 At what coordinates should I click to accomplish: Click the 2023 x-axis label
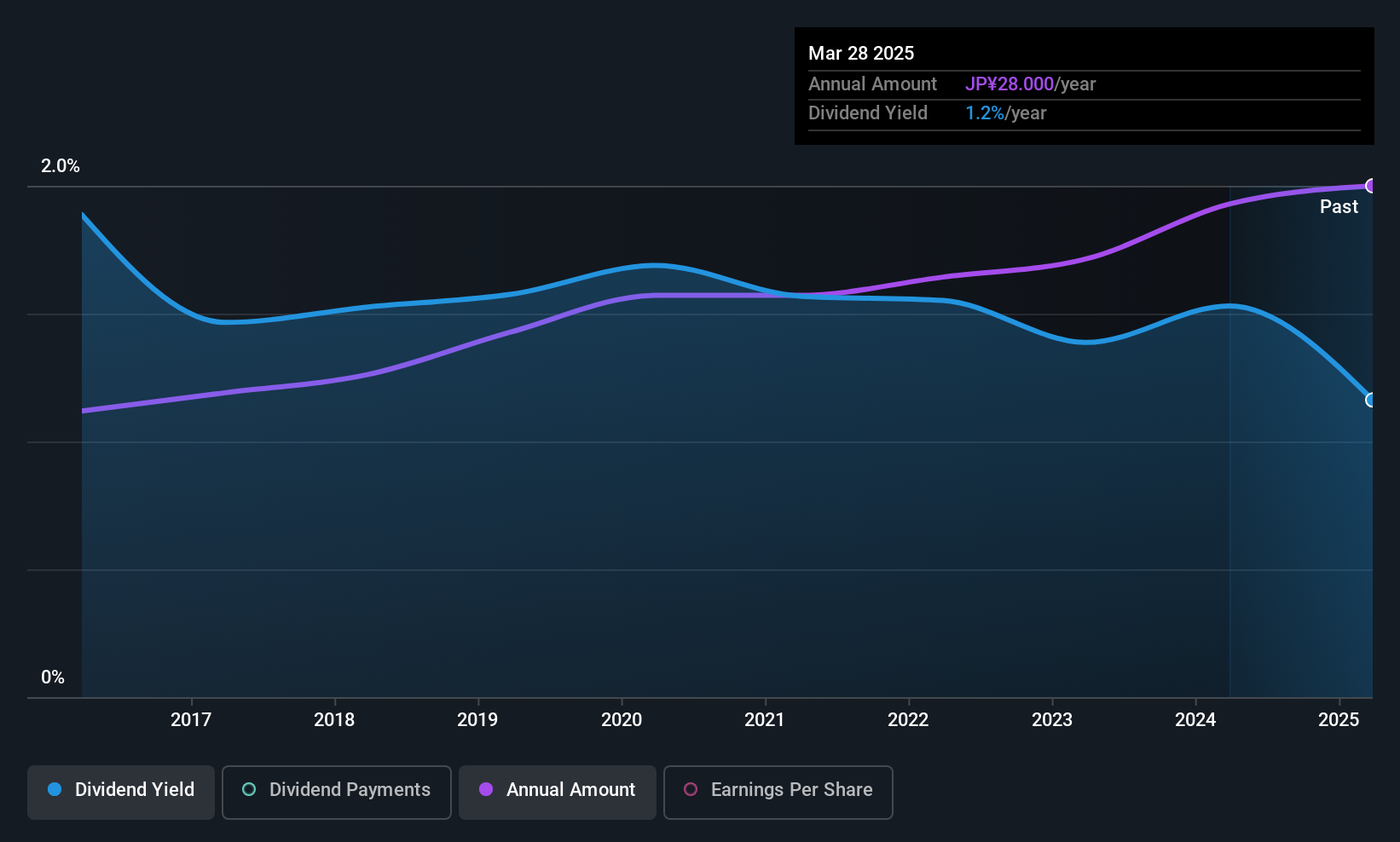point(1052,719)
